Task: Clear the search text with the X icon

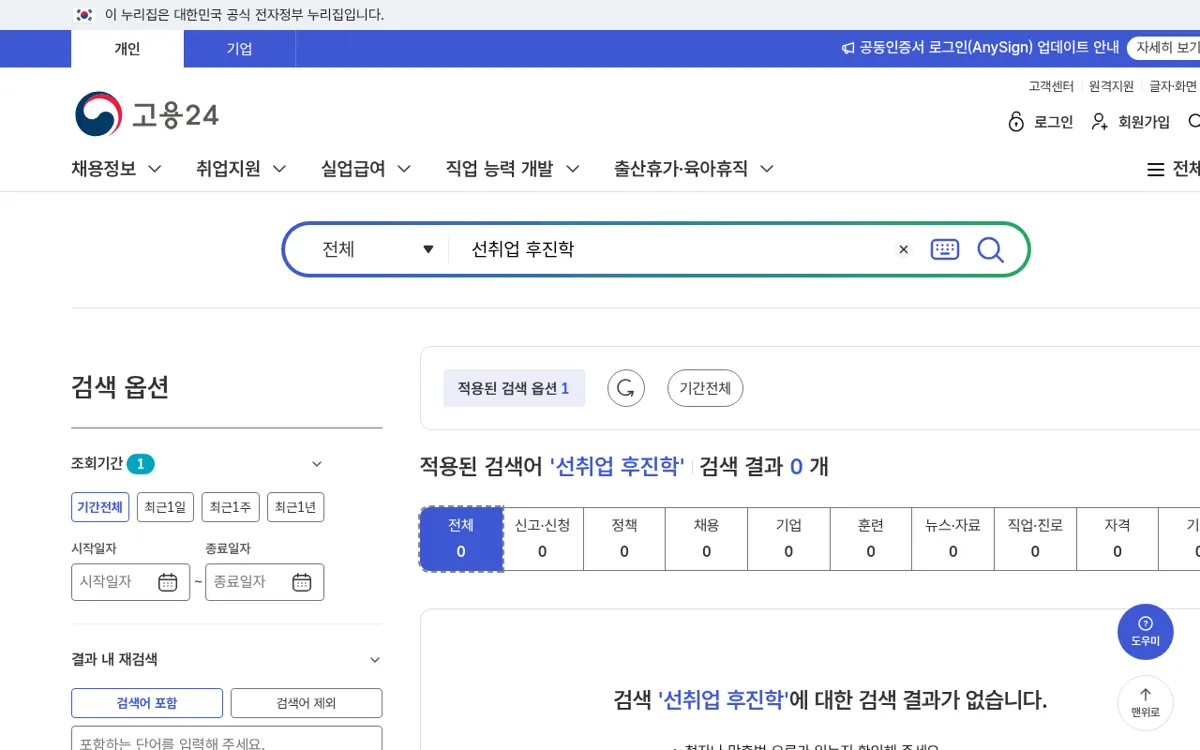Action: (x=904, y=249)
